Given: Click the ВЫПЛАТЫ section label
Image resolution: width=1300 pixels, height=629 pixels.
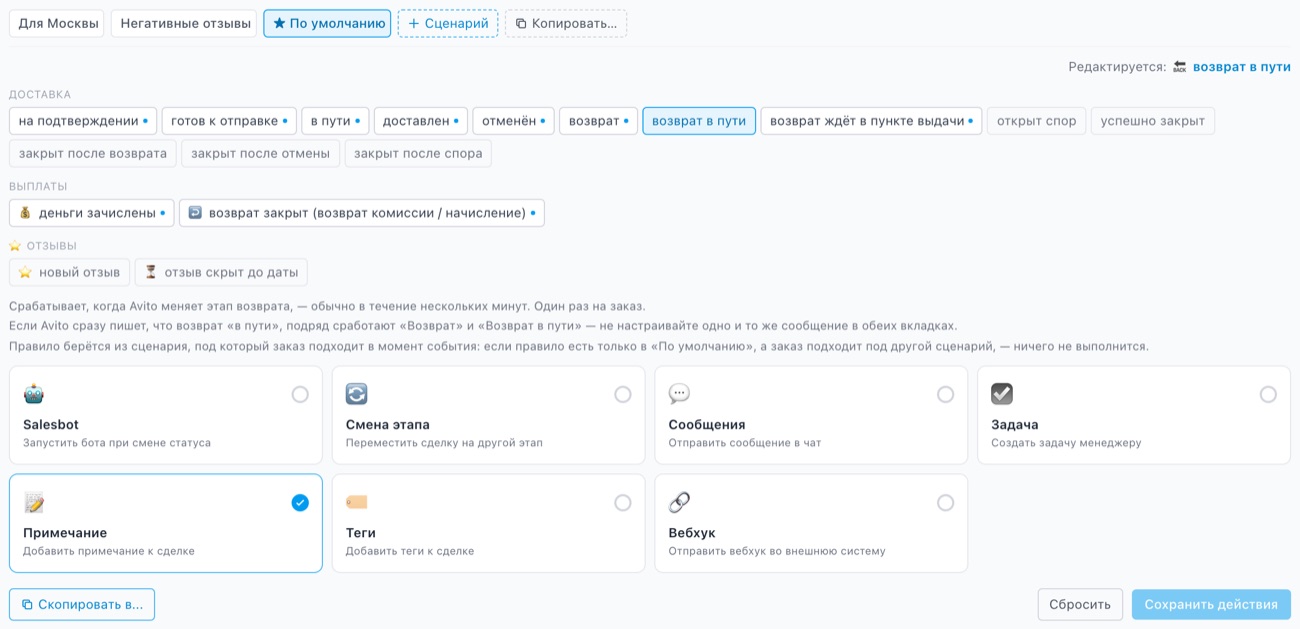Looking at the screenshot, I should coord(38,186).
